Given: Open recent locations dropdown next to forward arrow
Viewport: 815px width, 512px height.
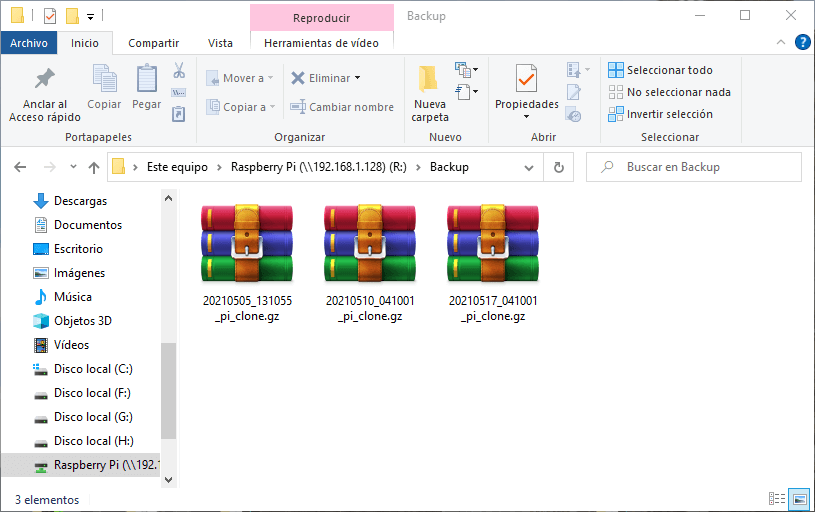Looking at the screenshot, I should click(x=73, y=167).
